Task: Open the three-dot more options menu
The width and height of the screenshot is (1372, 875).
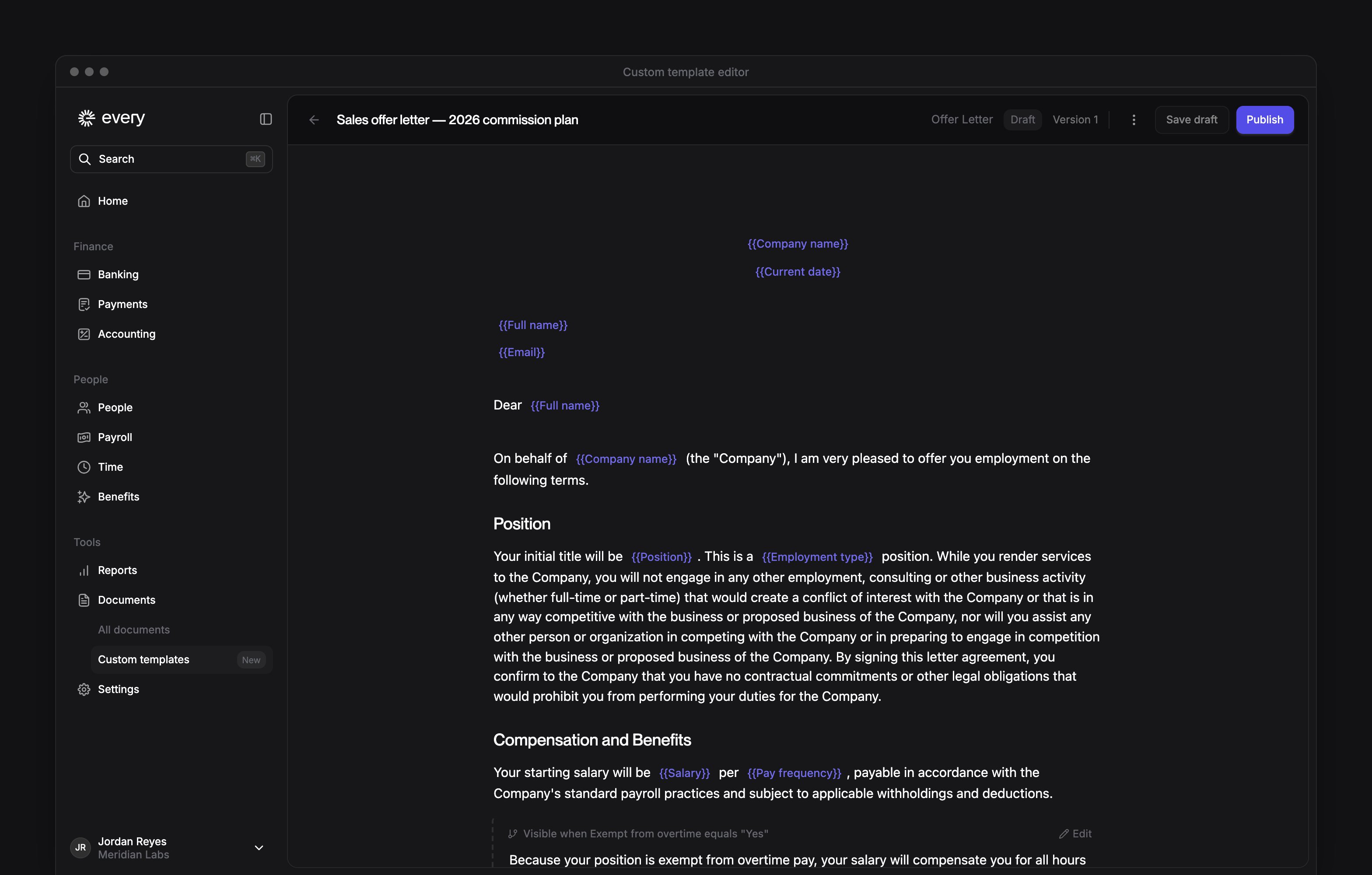Action: (1134, 119)
